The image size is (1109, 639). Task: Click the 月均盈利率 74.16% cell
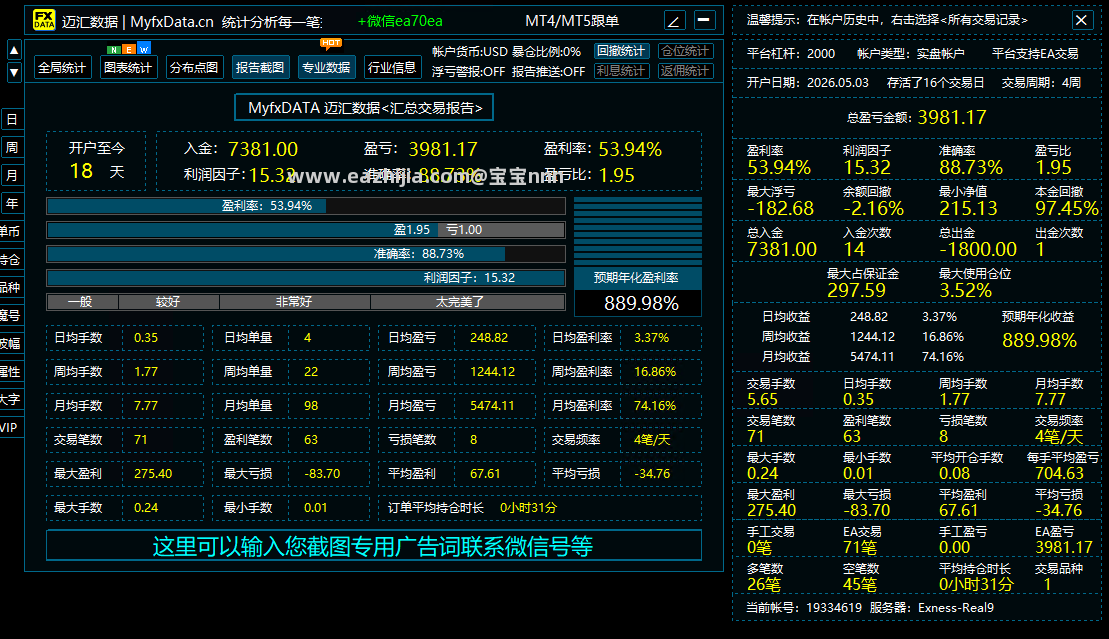pyautogui.click(x=622, y=405)
